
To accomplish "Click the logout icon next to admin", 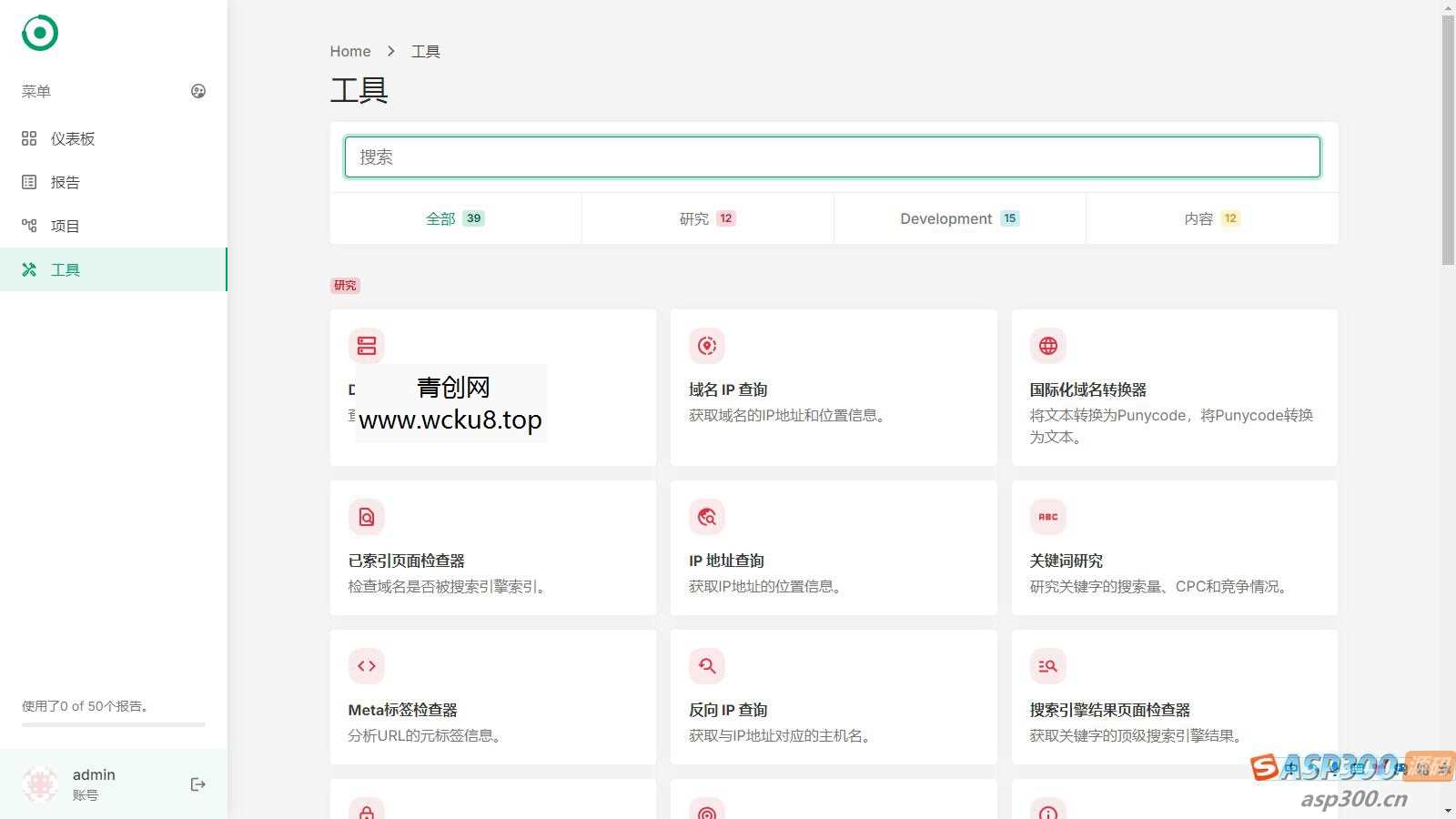I will point(197,784).
